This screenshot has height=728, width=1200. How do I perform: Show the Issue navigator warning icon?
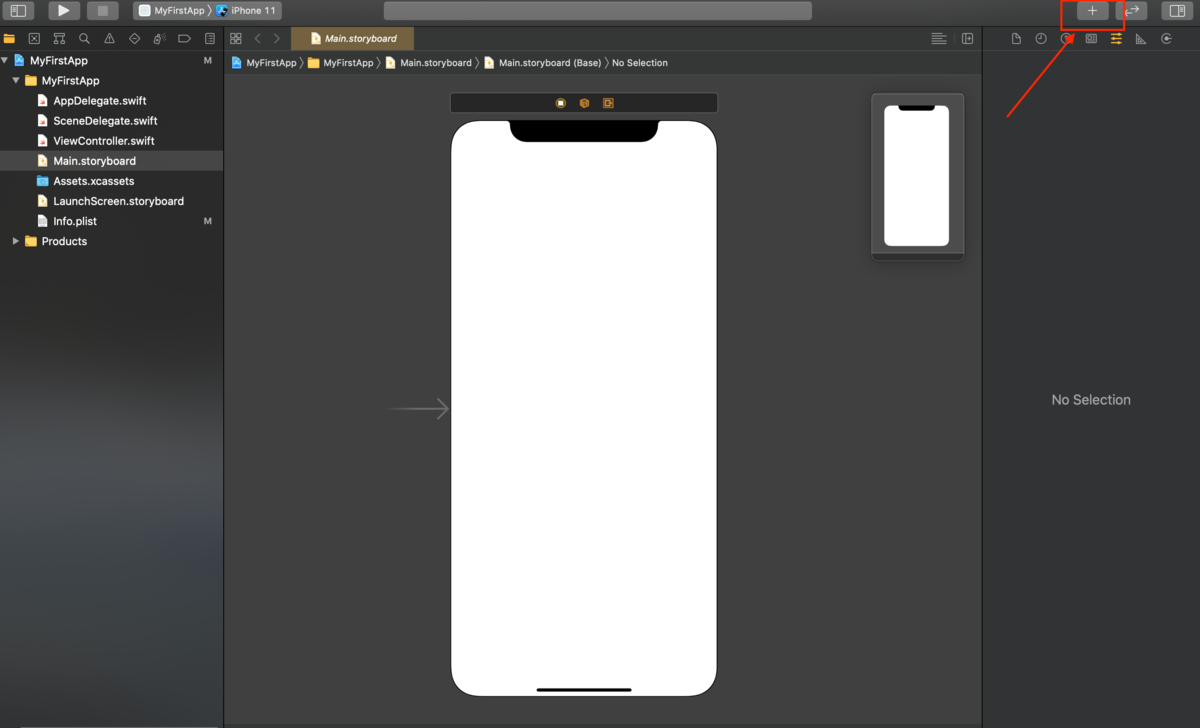[109, 39]
